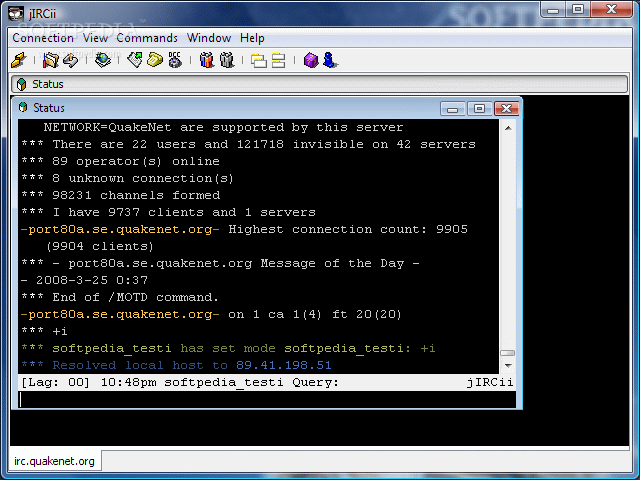640x480 pixels.
Task: Click the line 'End of /MOTD command.'
Action: tap(136, 297)
